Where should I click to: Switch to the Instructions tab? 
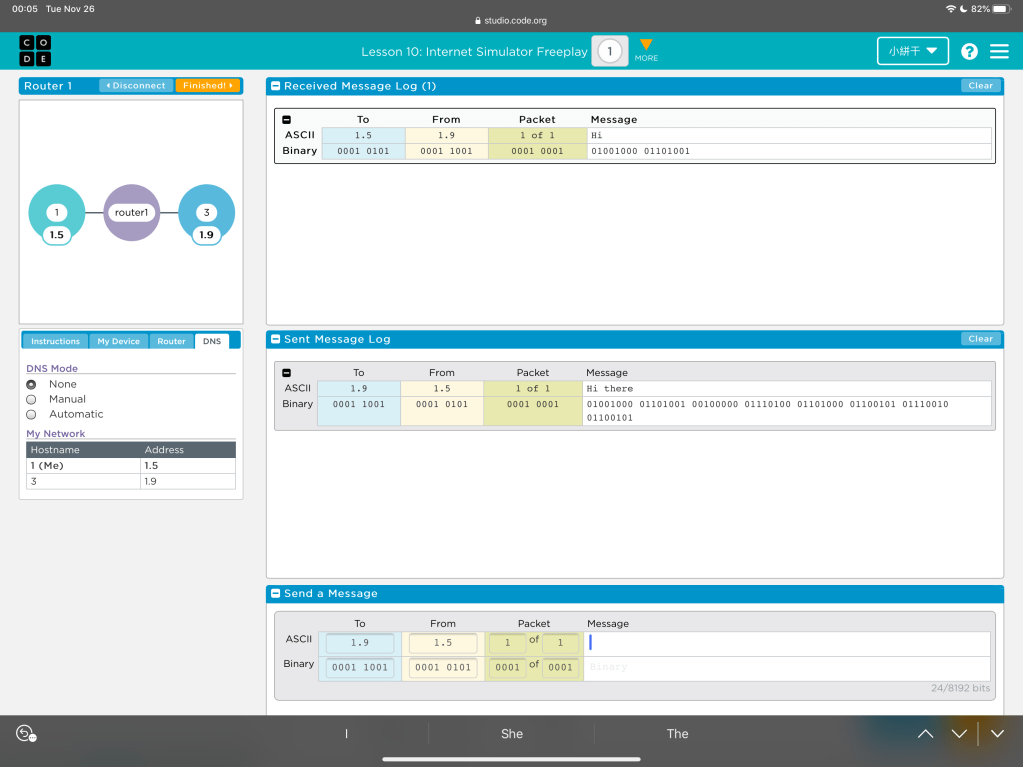click(55, 341)
